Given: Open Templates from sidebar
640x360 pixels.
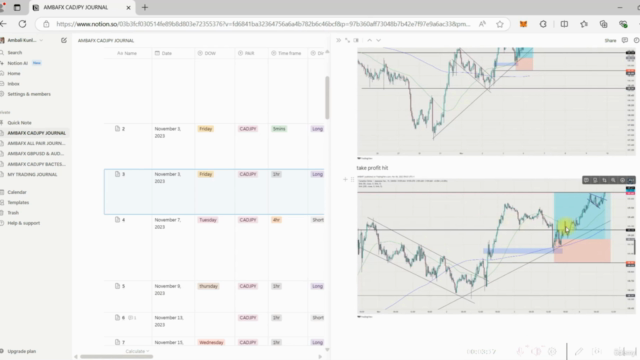Looking at the screenshot, I should pyautogui.click(x=18, y=202).
